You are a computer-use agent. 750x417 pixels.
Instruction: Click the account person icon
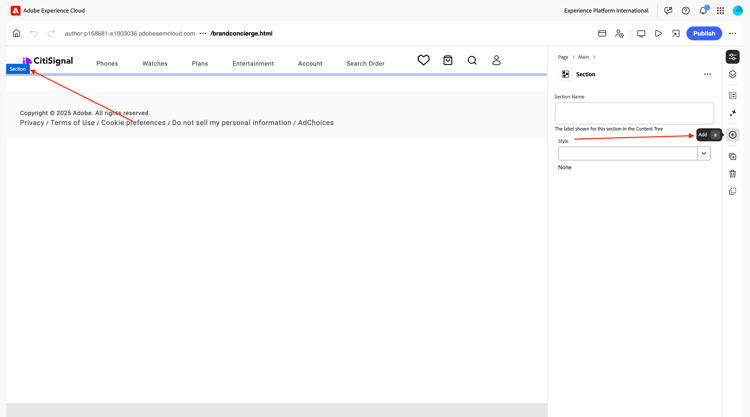(496, 60)
